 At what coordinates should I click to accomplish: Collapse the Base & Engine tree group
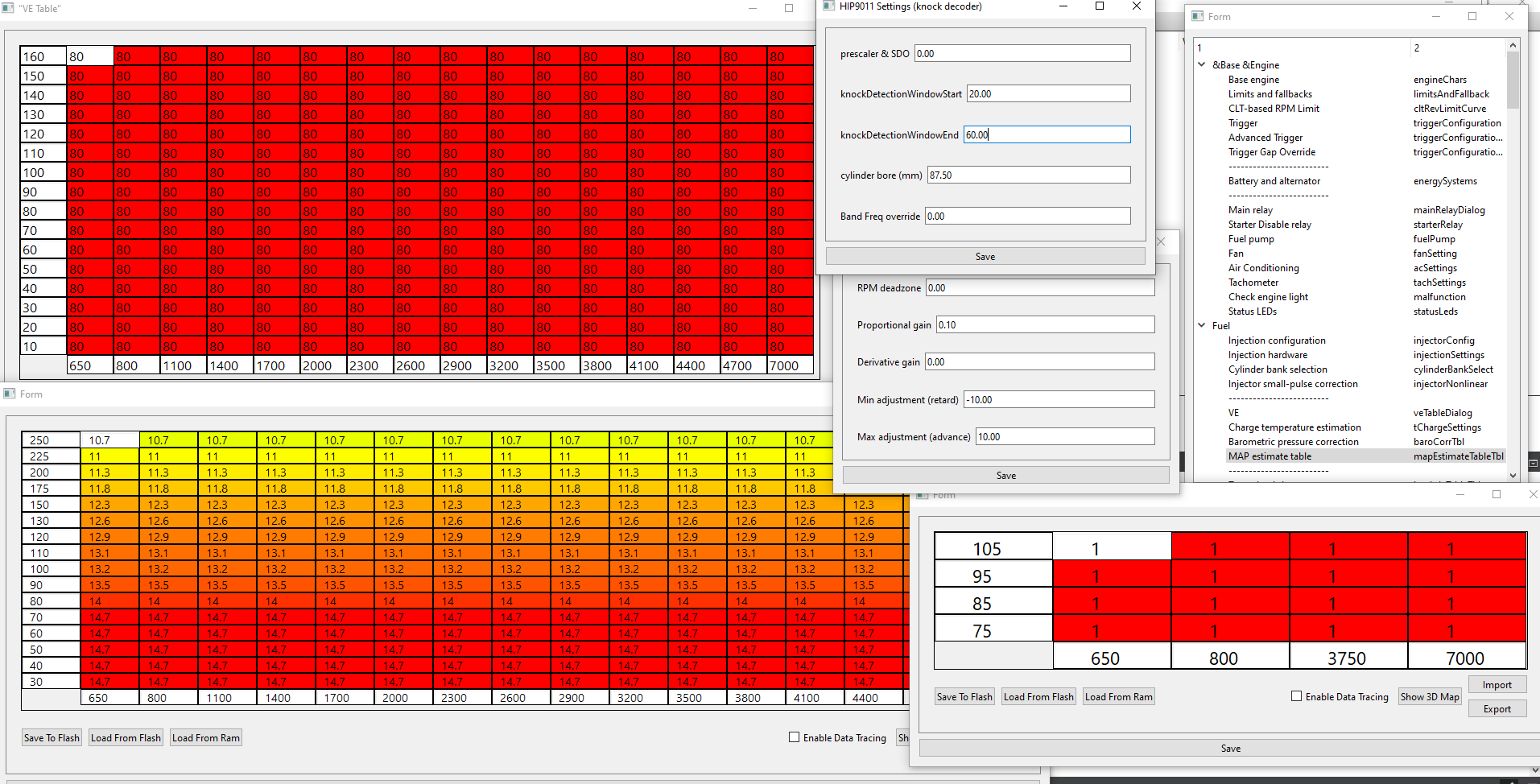coord(1202,64)
